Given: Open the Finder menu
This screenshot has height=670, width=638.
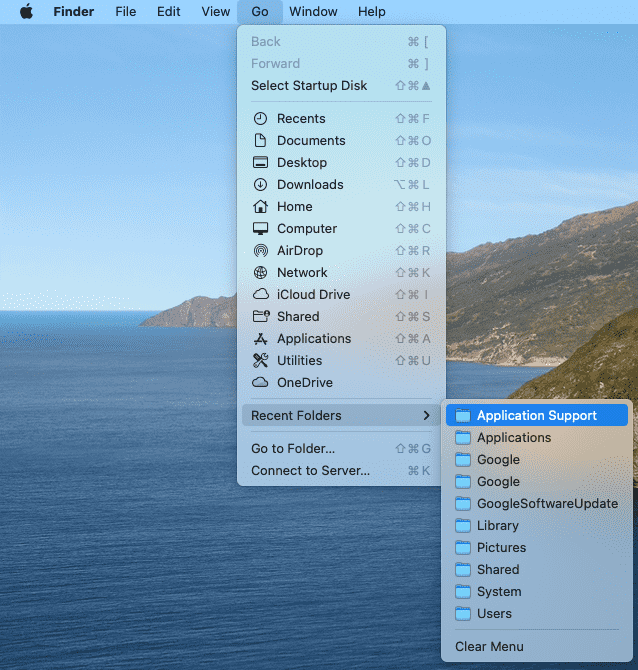Looking at the screenshot, I should point(74,12).
